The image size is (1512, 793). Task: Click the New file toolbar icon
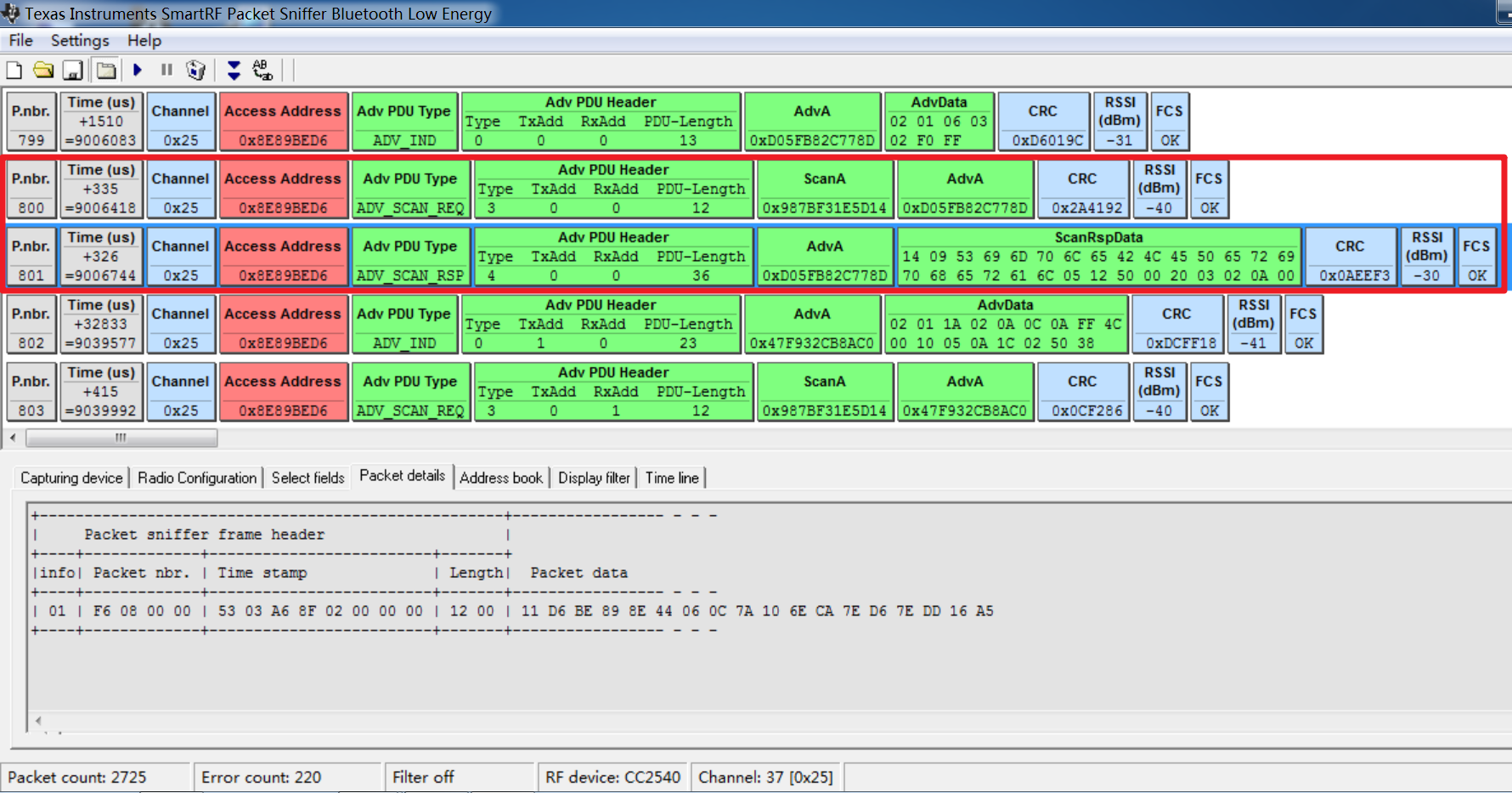coord(14,71)
